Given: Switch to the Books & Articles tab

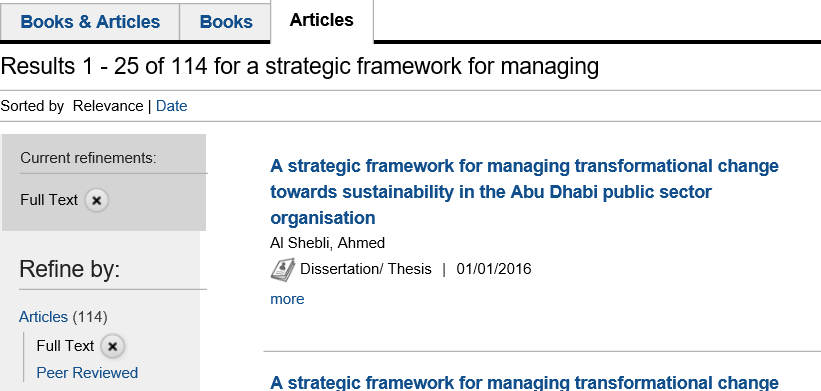Looking at the screenshot, I should [x=90, y=21].
